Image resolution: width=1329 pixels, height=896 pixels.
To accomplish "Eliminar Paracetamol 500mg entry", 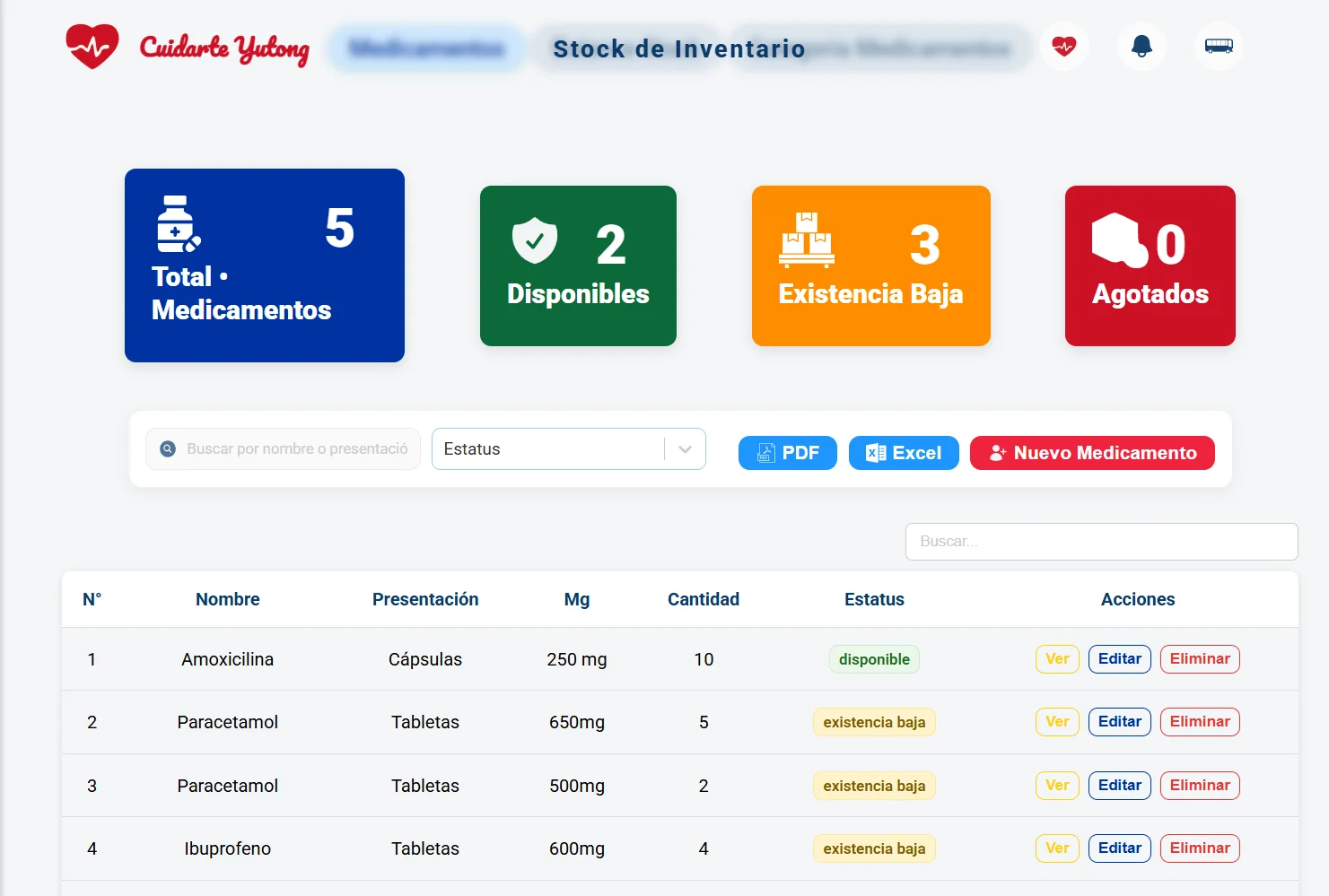I will coord(1200,786).
